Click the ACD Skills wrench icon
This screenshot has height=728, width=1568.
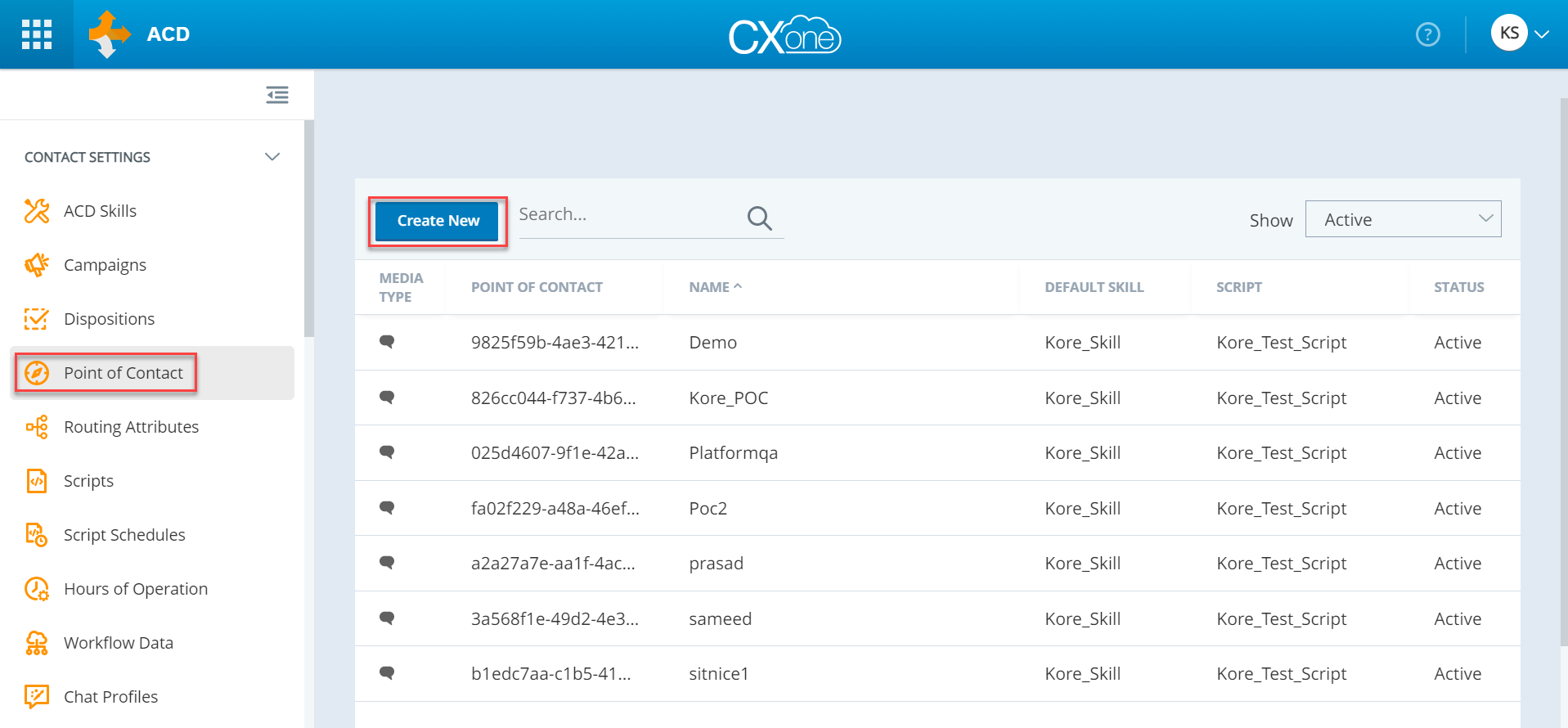click(37, 211)
